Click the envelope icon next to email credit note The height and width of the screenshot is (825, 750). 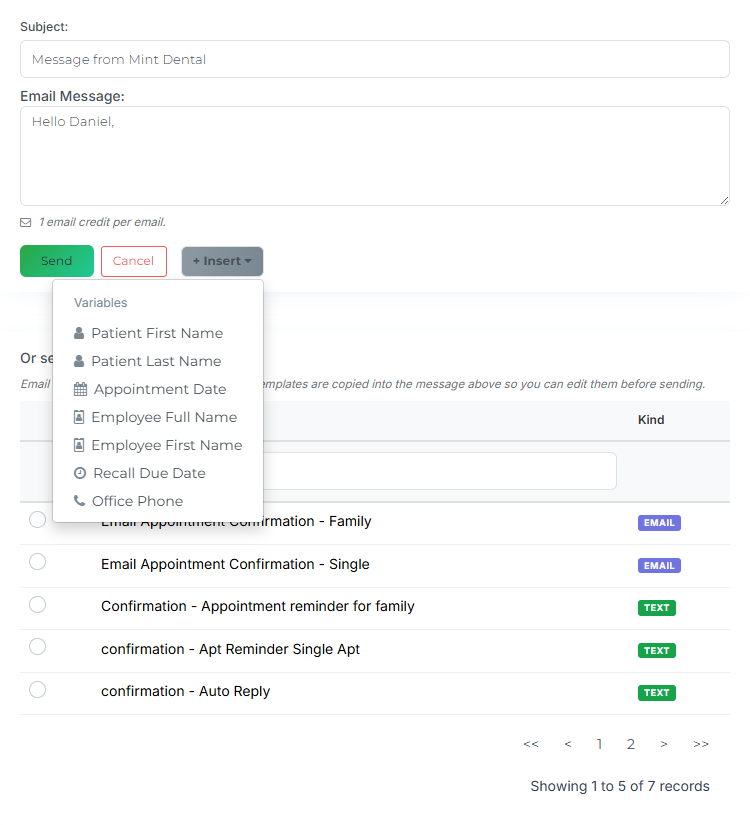click(26, 223)
